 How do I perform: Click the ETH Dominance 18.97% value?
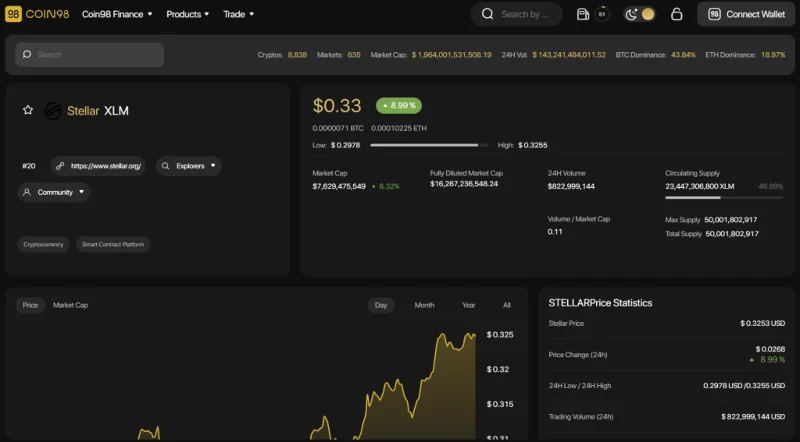773,55
